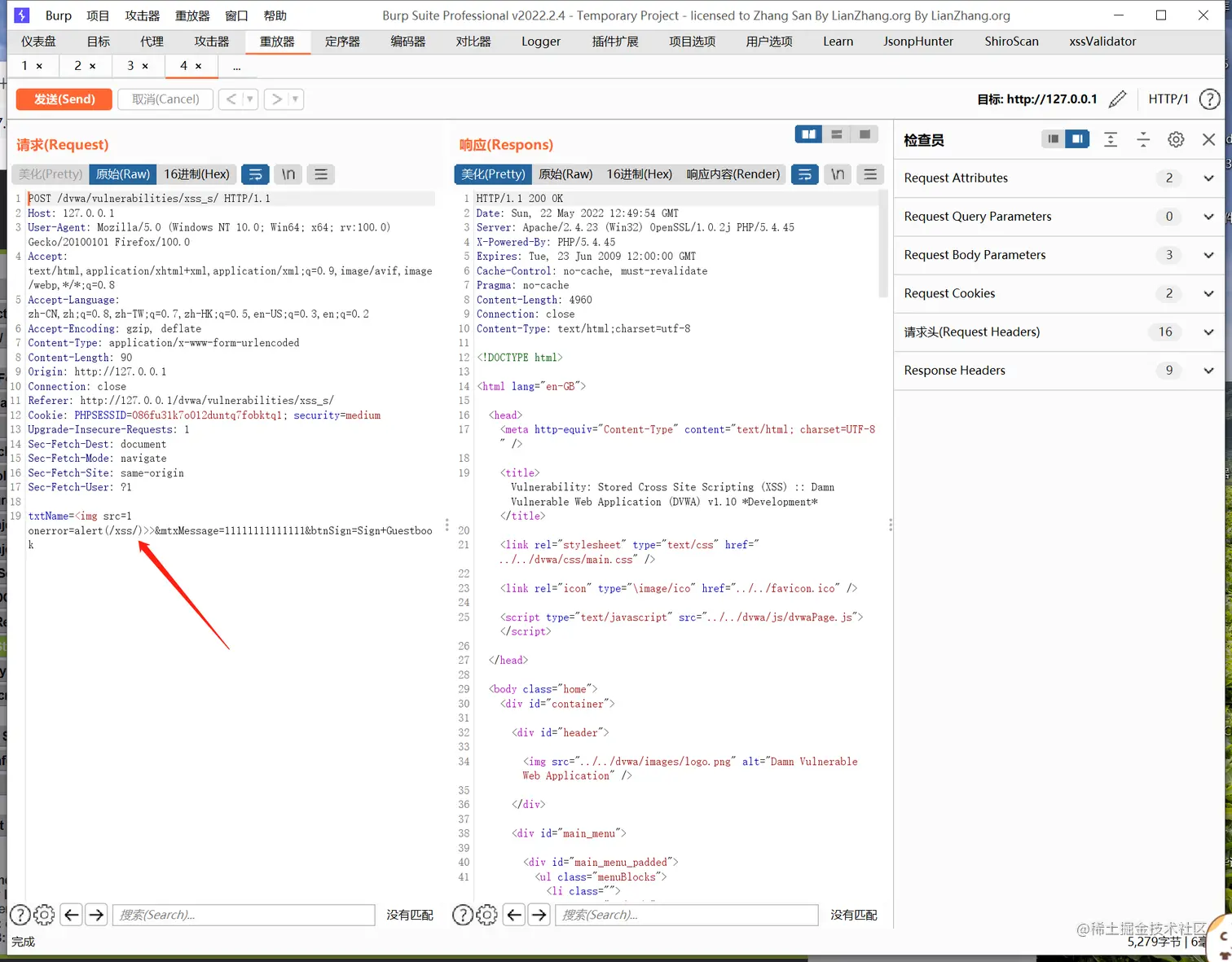The height and width of the screenshot is (962, 1232).
Task: Open the history-back dropdown arrow
Action: (250, 99)
